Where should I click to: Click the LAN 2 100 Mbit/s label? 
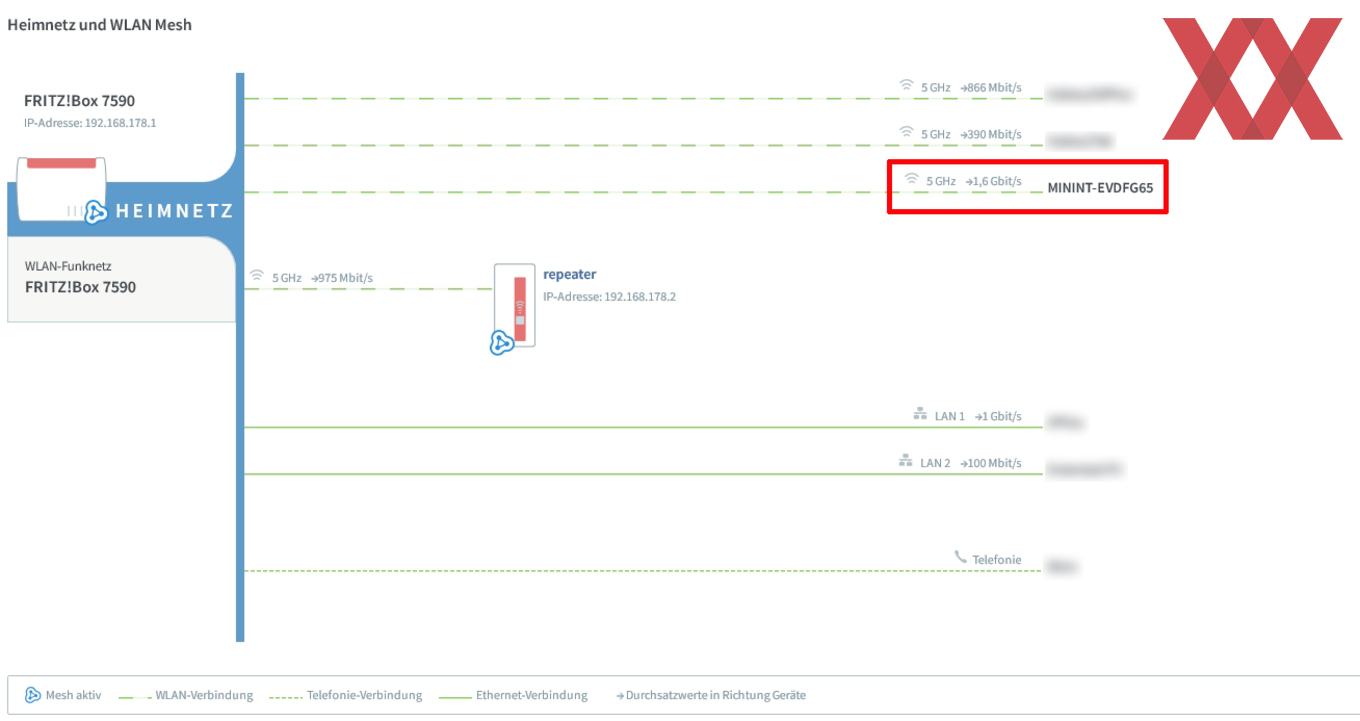tap(971, 463)
